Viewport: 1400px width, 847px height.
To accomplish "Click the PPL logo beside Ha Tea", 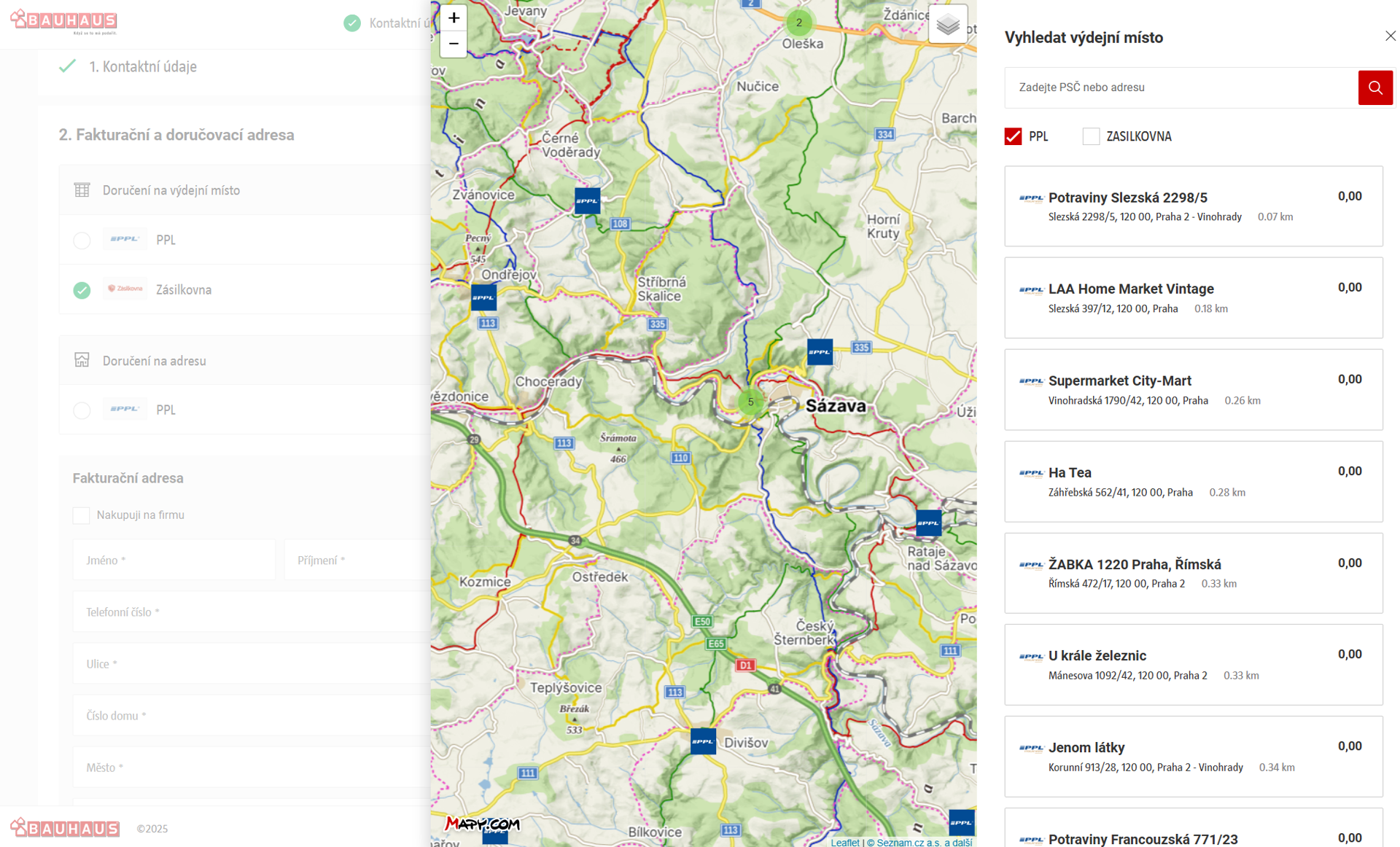I will coord(1032,472).
